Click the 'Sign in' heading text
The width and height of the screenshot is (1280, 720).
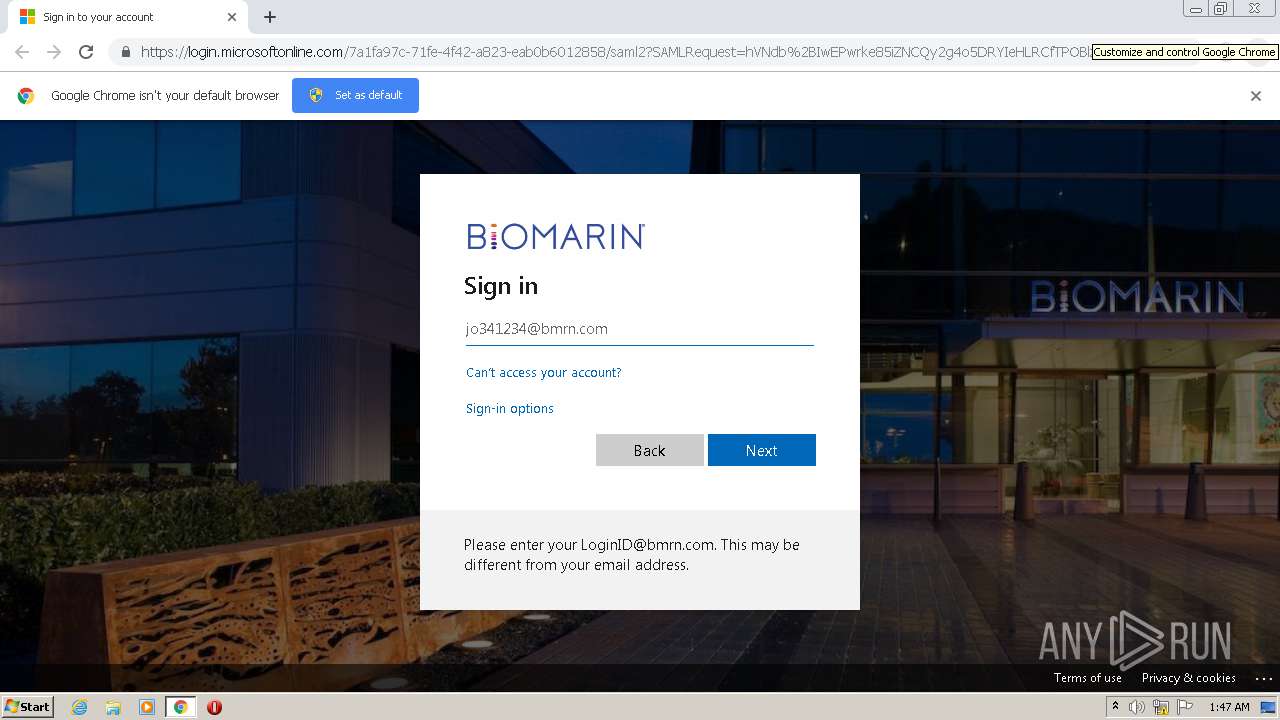(x=501, y=286)
